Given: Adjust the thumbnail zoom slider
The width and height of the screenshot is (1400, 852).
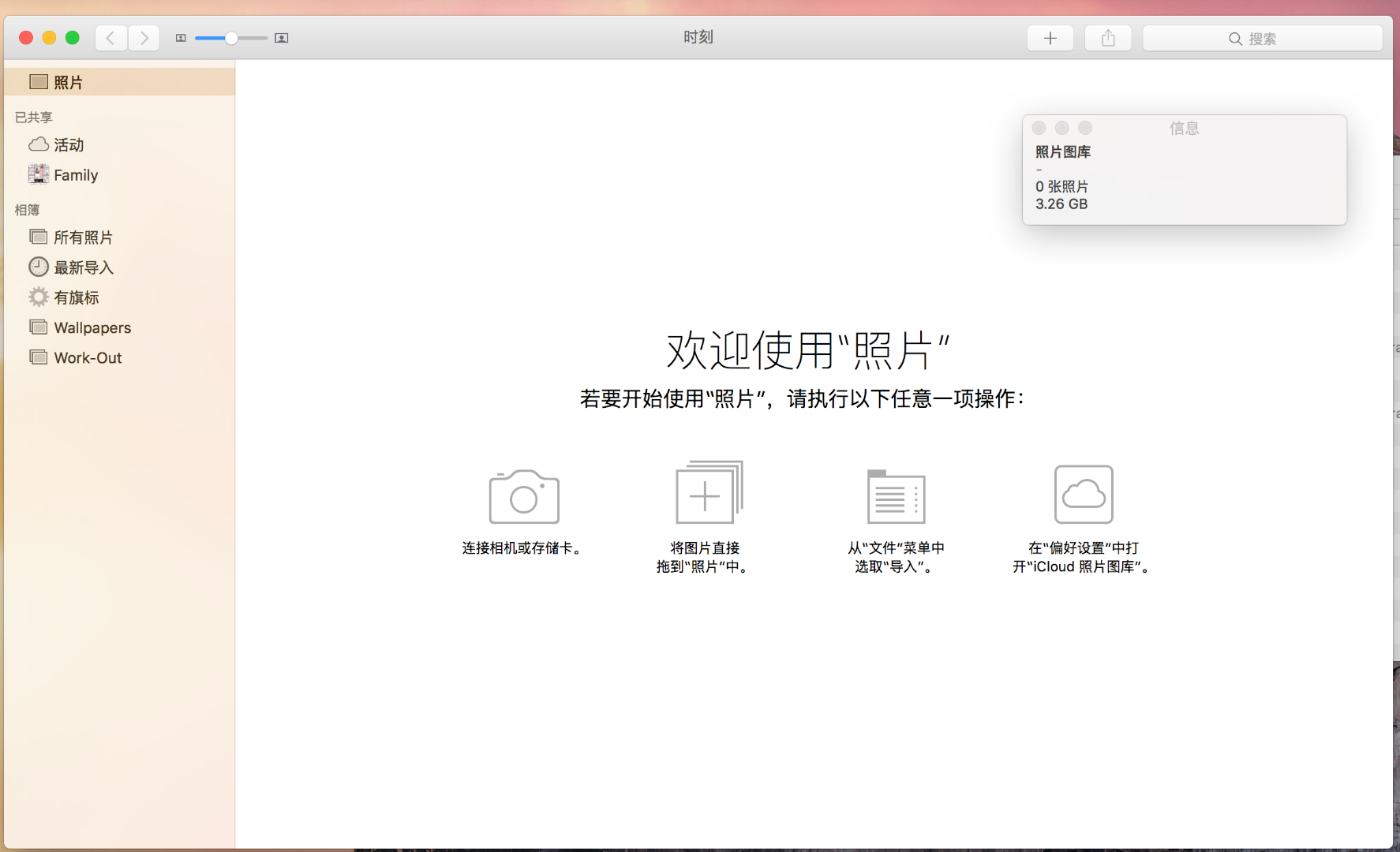Looking at the screenshot, I should (x=231, y=37).
